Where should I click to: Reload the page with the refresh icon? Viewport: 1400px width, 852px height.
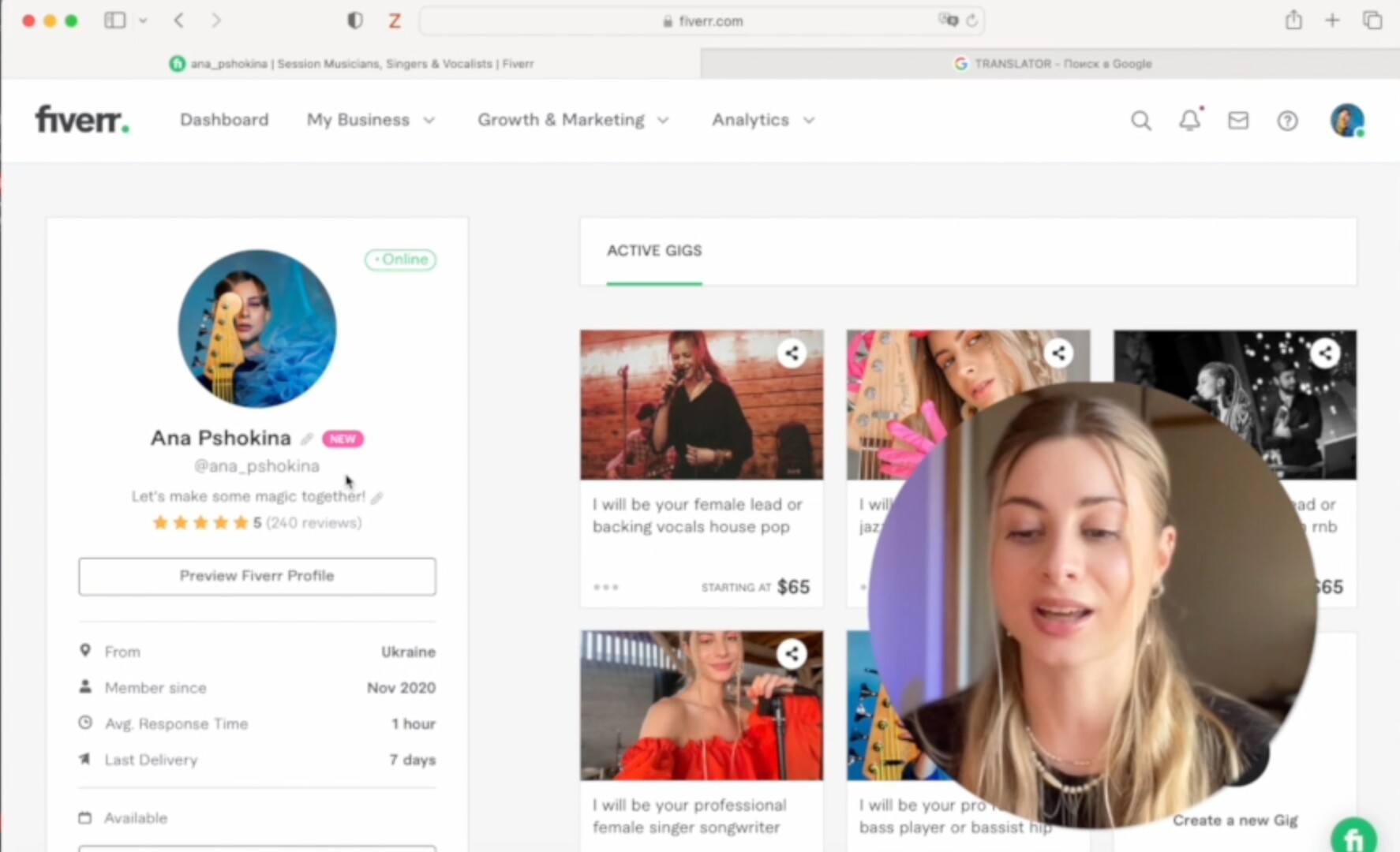pos(971,21)
